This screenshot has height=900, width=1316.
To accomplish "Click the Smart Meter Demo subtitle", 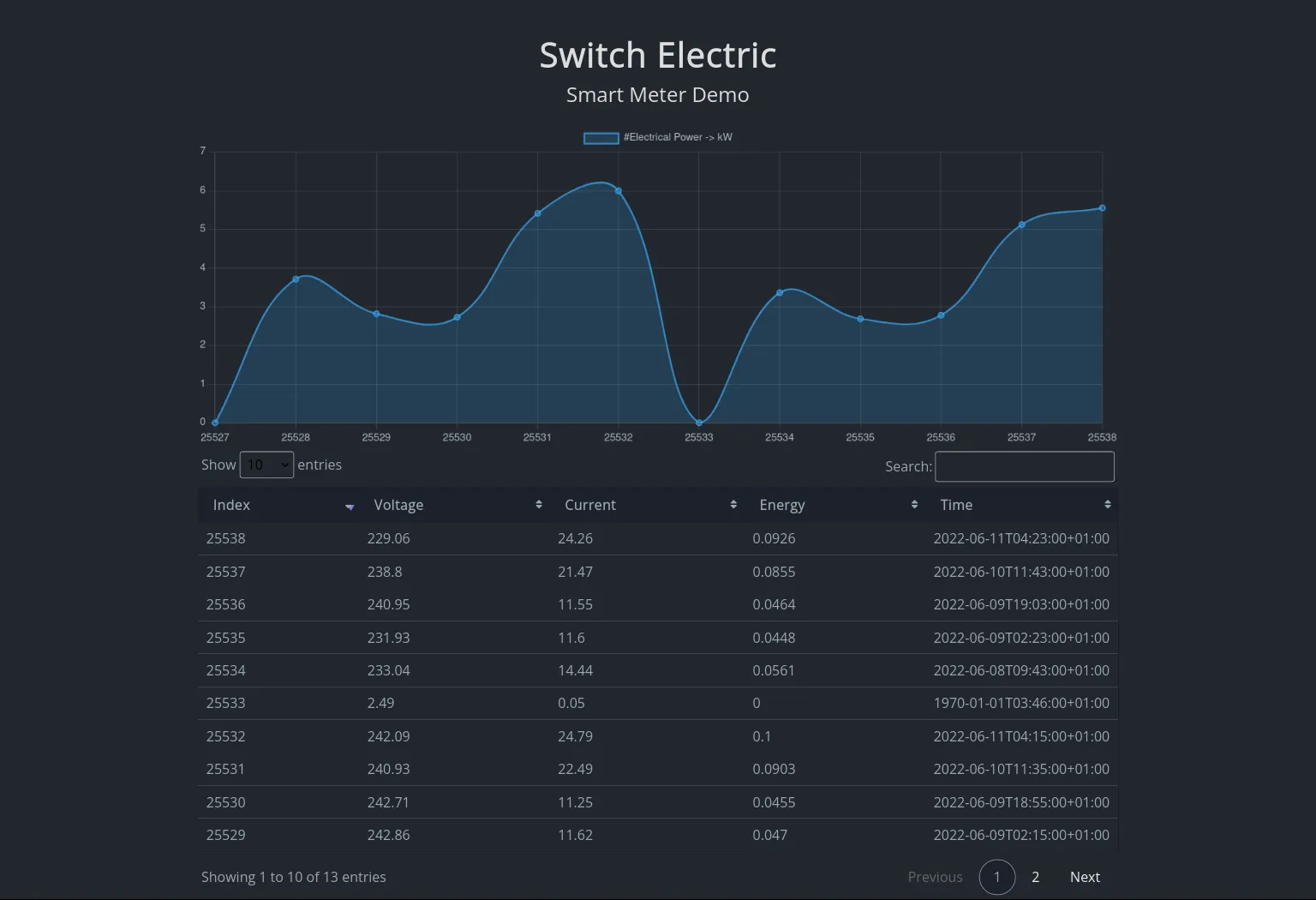I will (658, 95).
